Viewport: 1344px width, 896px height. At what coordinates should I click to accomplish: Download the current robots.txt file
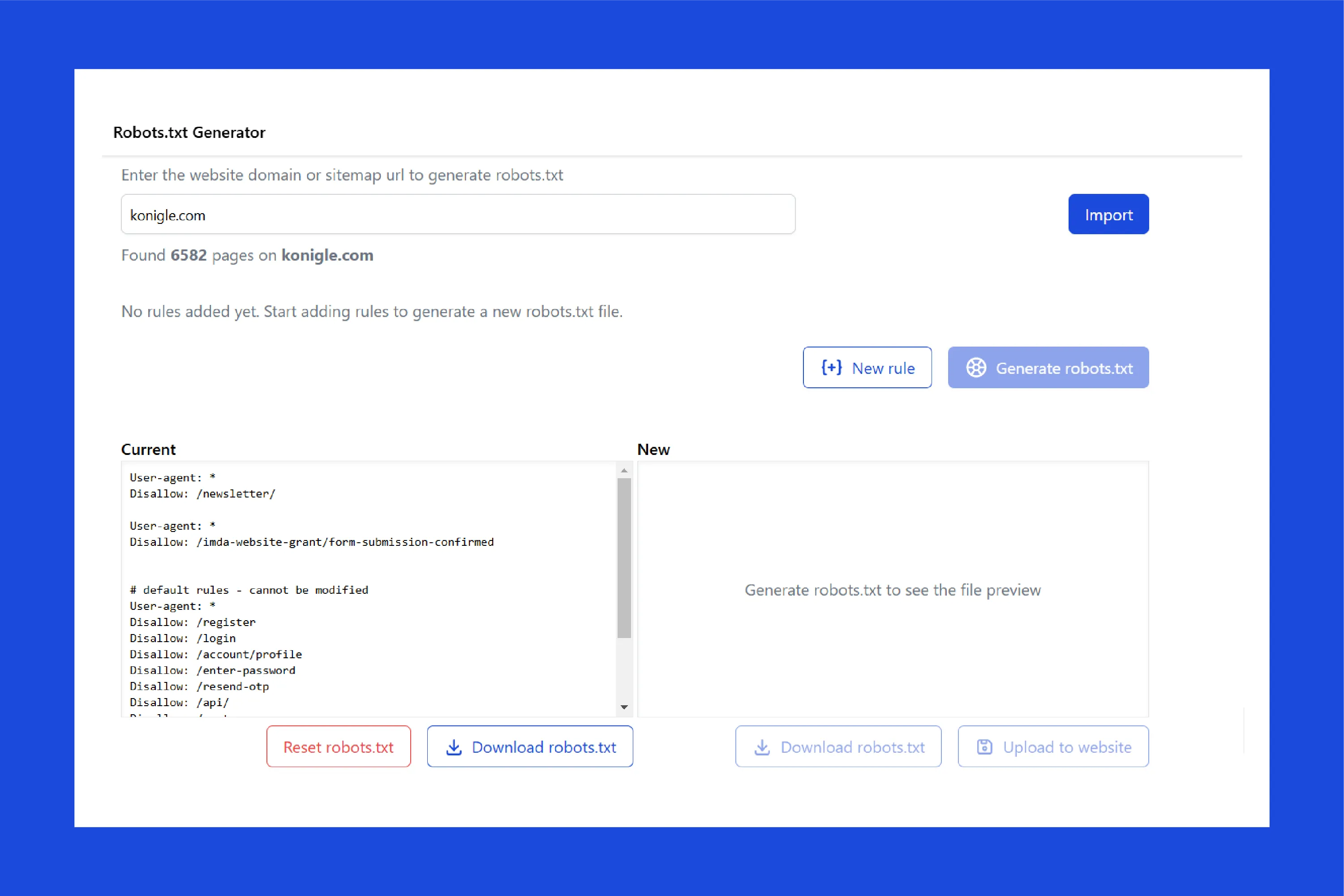[530, 746]
